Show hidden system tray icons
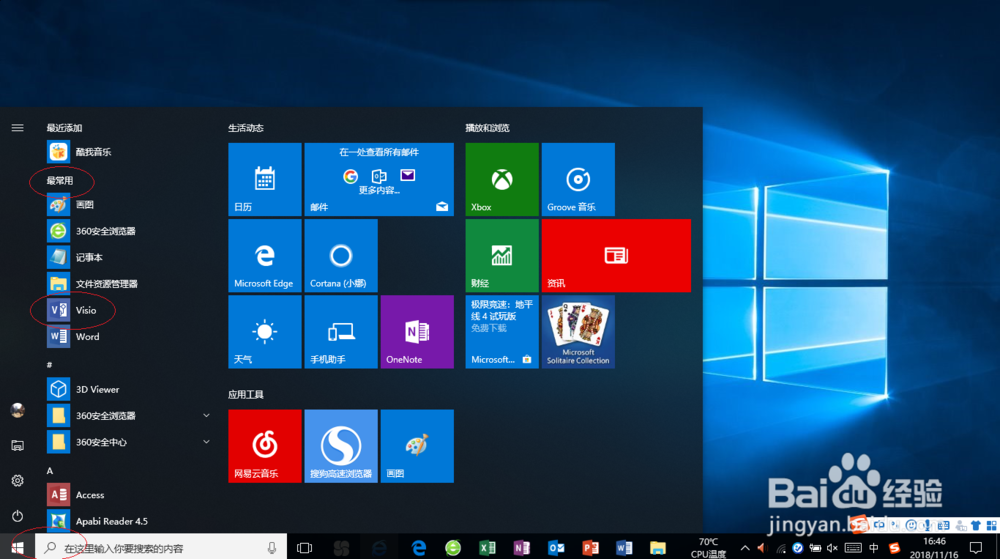The height and width of the screenshot is (559, 1000). point(745,548)
